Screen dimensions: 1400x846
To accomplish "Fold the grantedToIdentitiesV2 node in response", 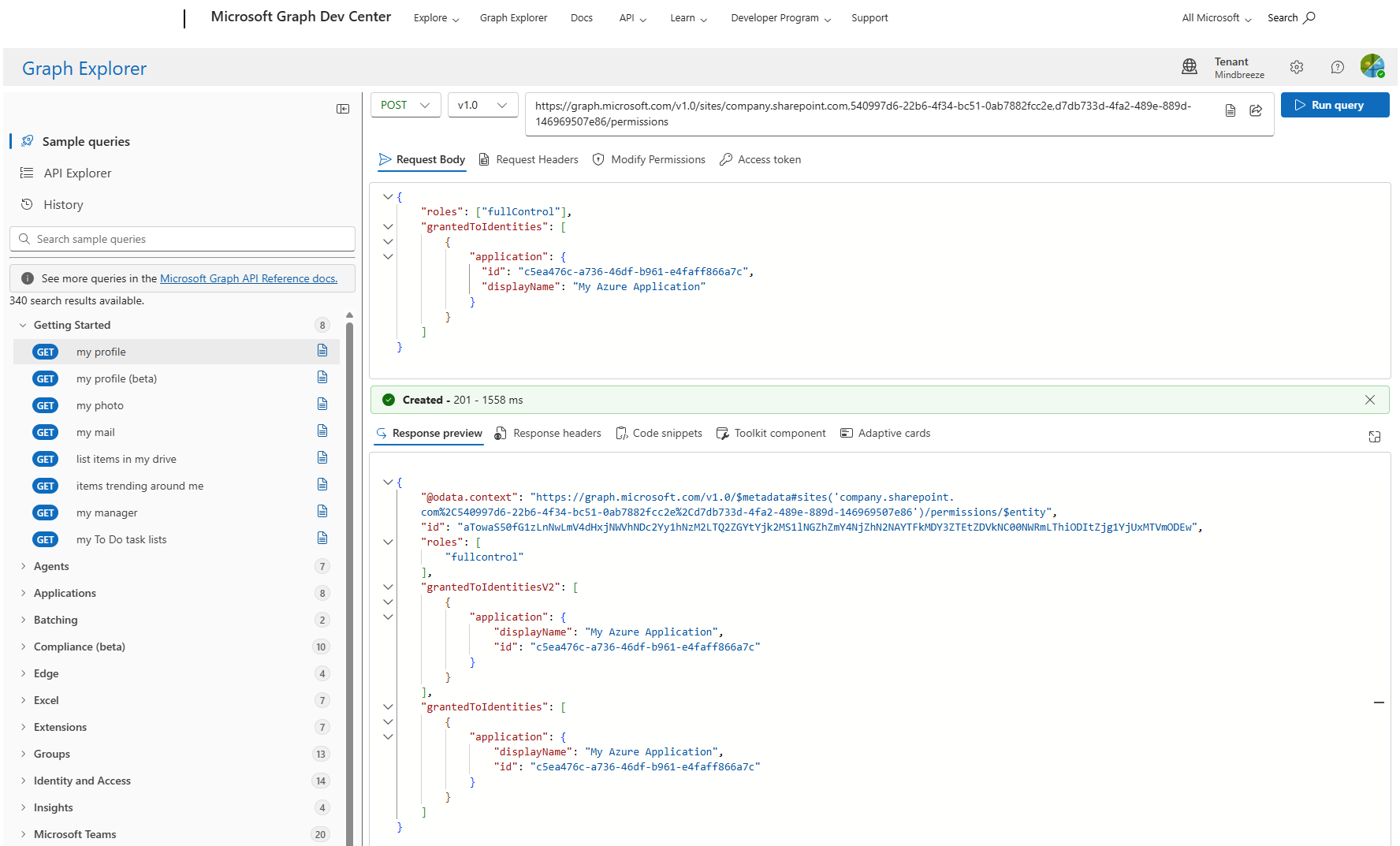I will [x=388, y=587].
